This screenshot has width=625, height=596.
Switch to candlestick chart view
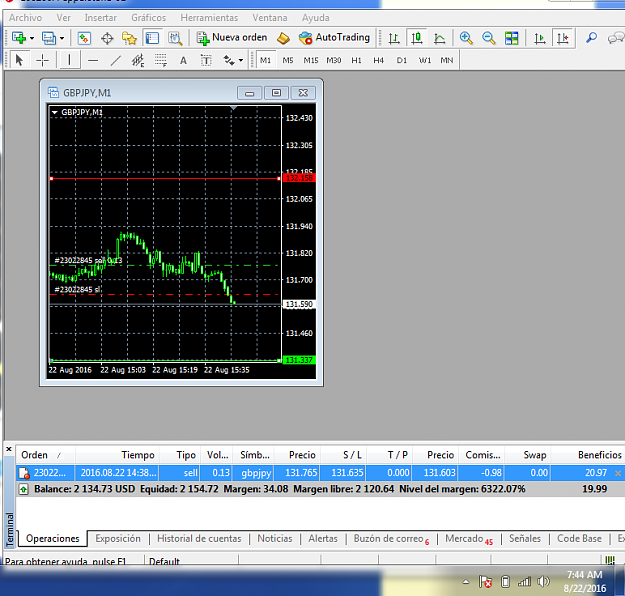(x=417, y=38)
